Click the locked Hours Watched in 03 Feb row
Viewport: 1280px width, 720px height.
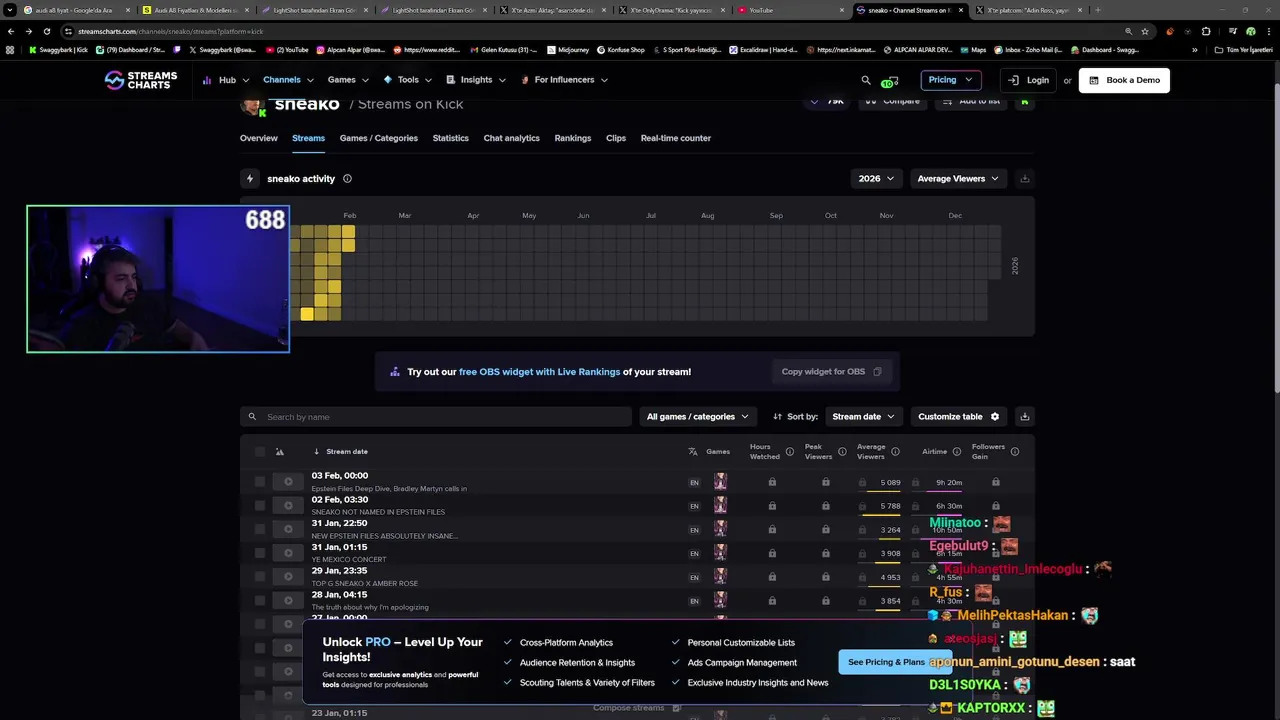click(x=772, y=482)
